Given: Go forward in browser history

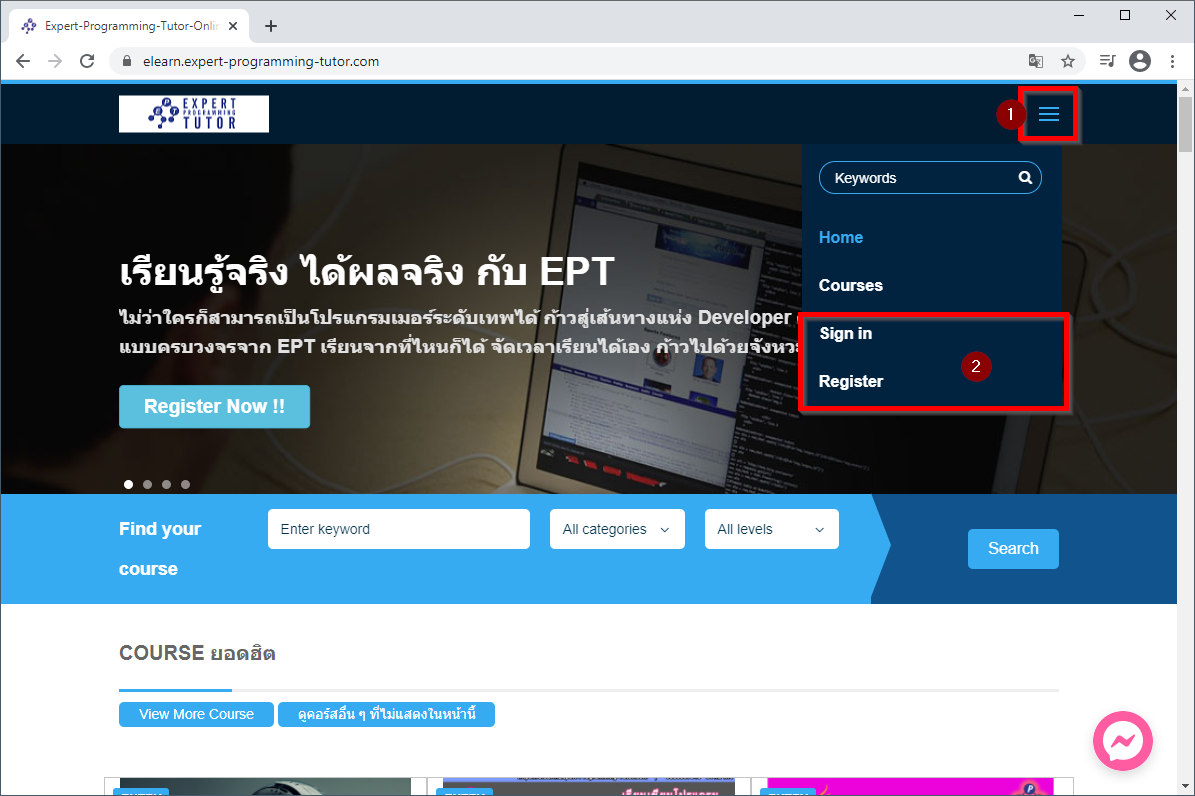Looking at the screenshot, I should 55,61.
